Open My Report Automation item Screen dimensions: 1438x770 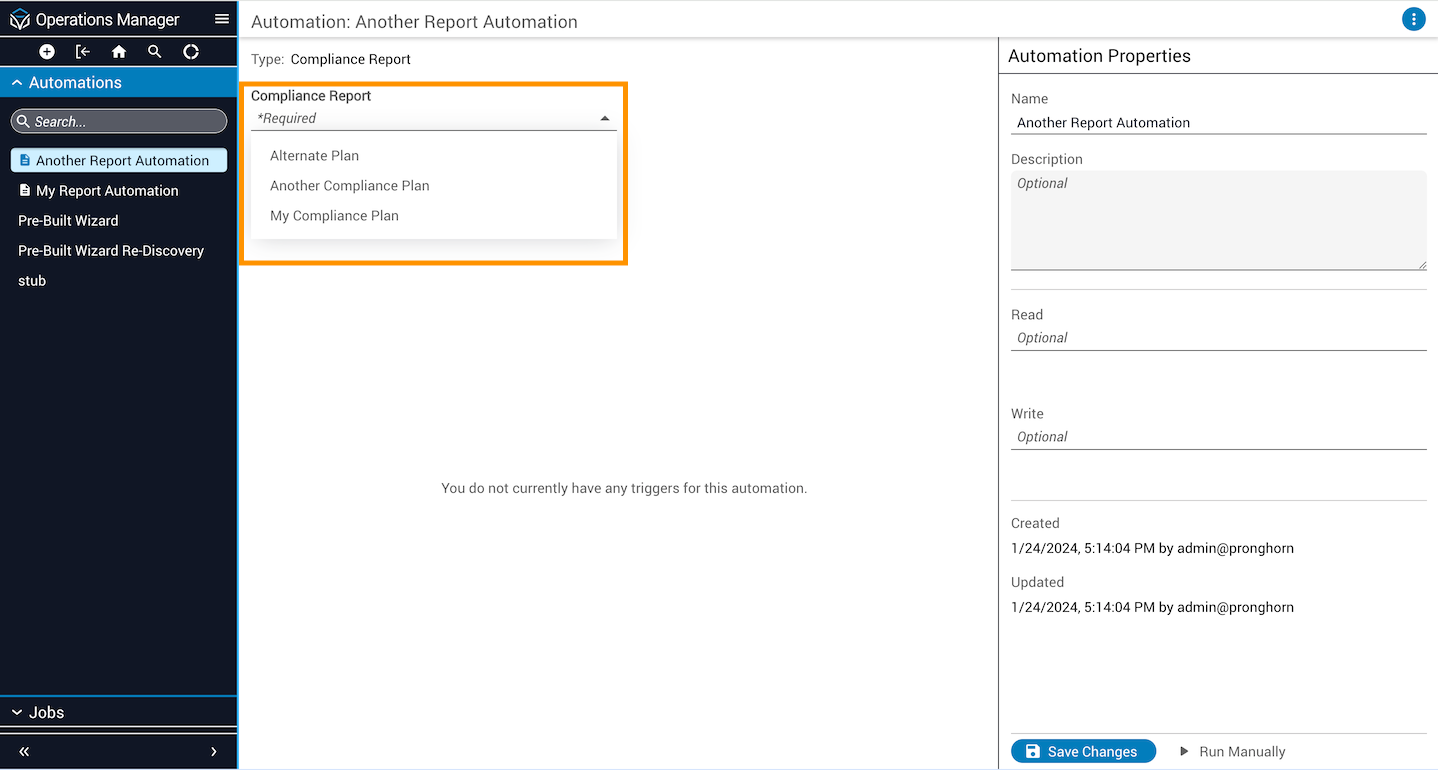point(107,191)
